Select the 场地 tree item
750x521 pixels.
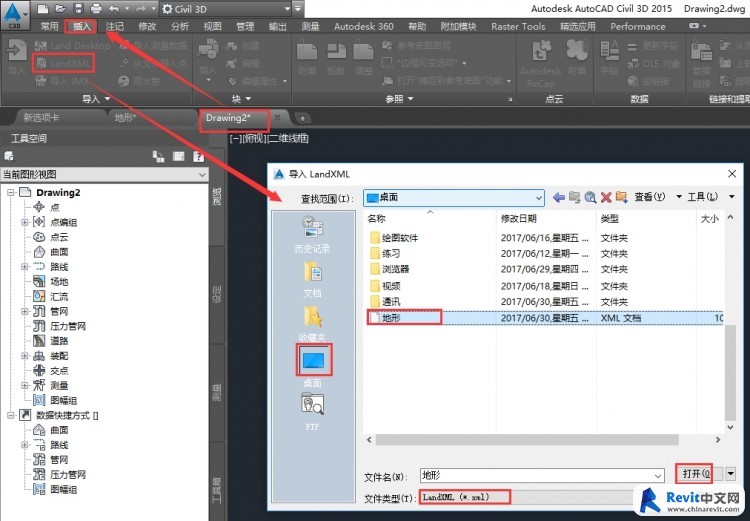(59, 282)
